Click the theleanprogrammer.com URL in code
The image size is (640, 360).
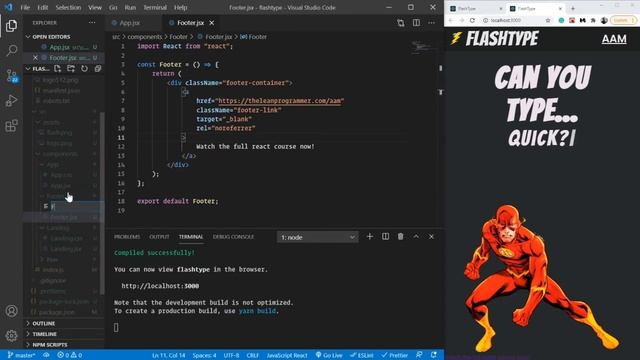point(280,101)
